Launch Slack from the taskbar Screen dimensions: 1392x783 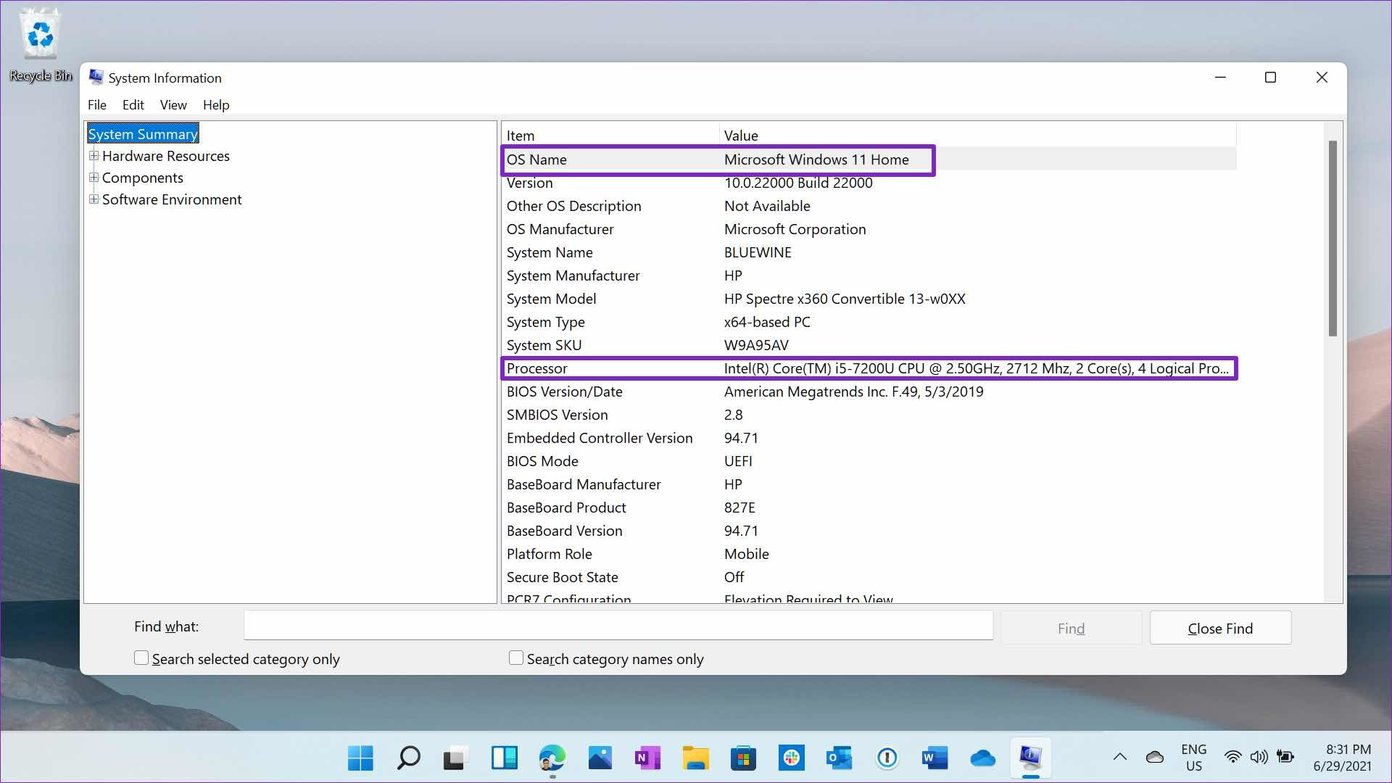(x=791, y=758)
